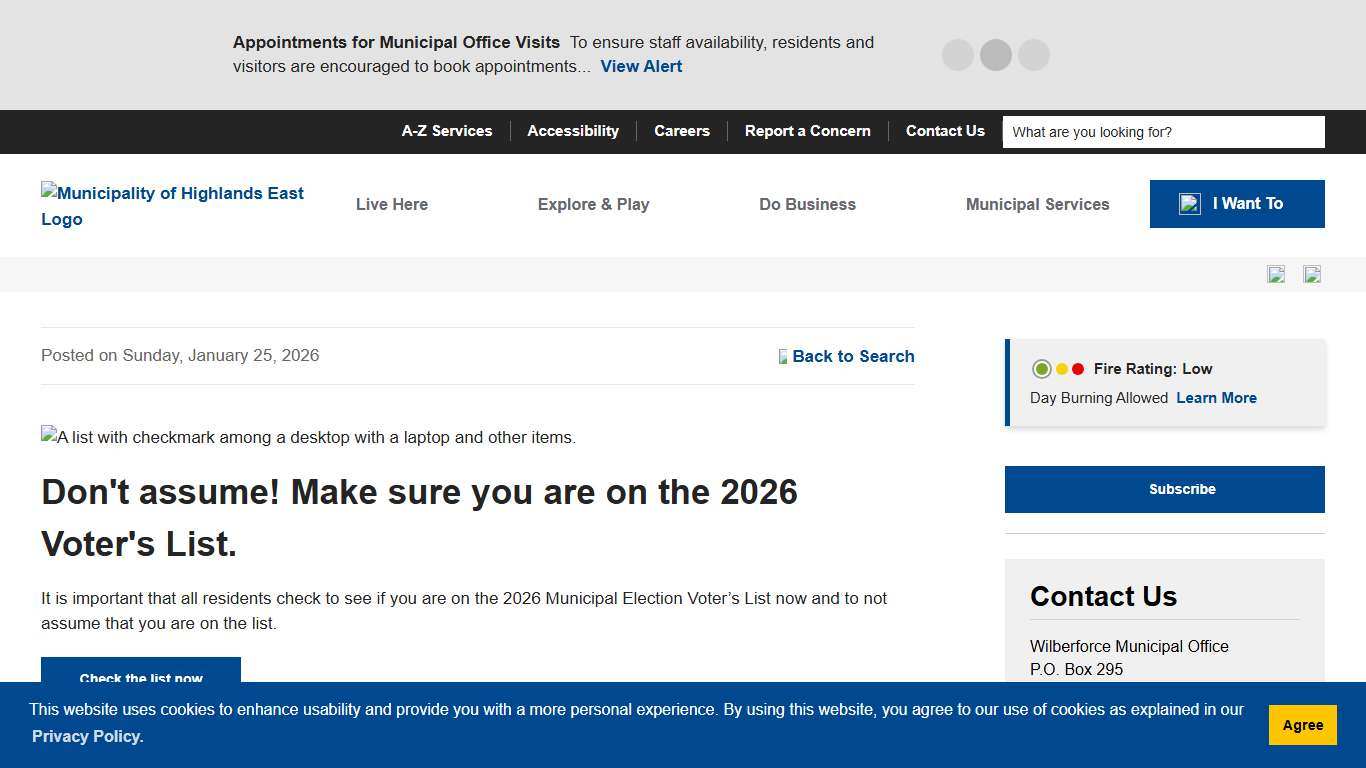Click the rightmost icon in gray strip below navigation
The width and height of the screenshot is (1366, 768).
[x=1312, y=274]
